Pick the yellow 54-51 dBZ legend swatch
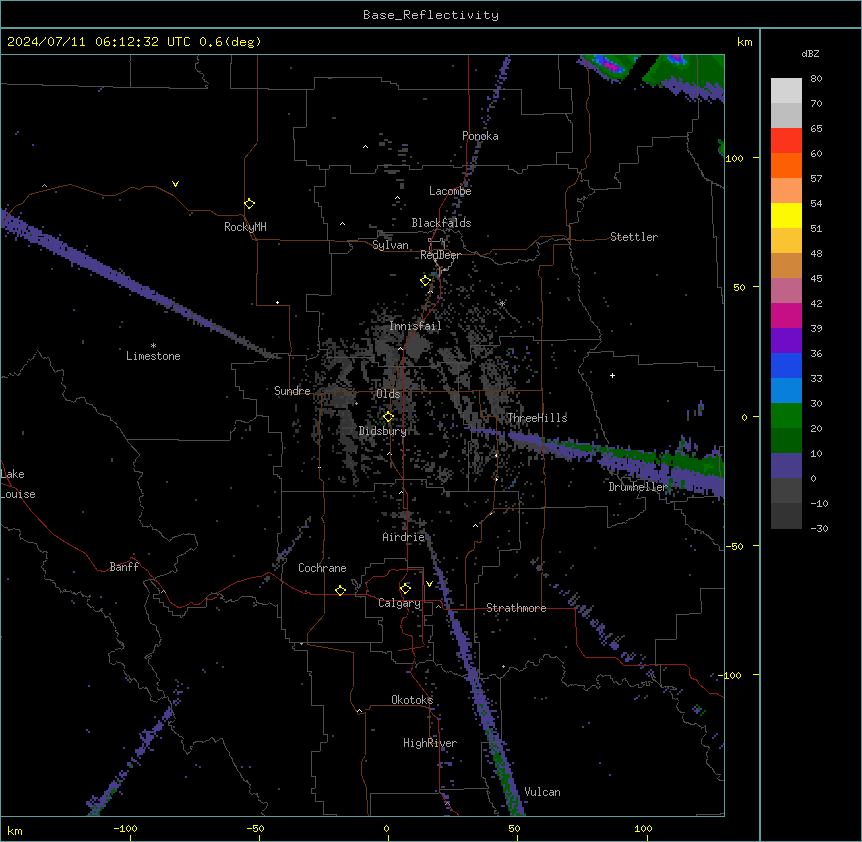Screen dimensions: 862x842 [x=786, y=216]
